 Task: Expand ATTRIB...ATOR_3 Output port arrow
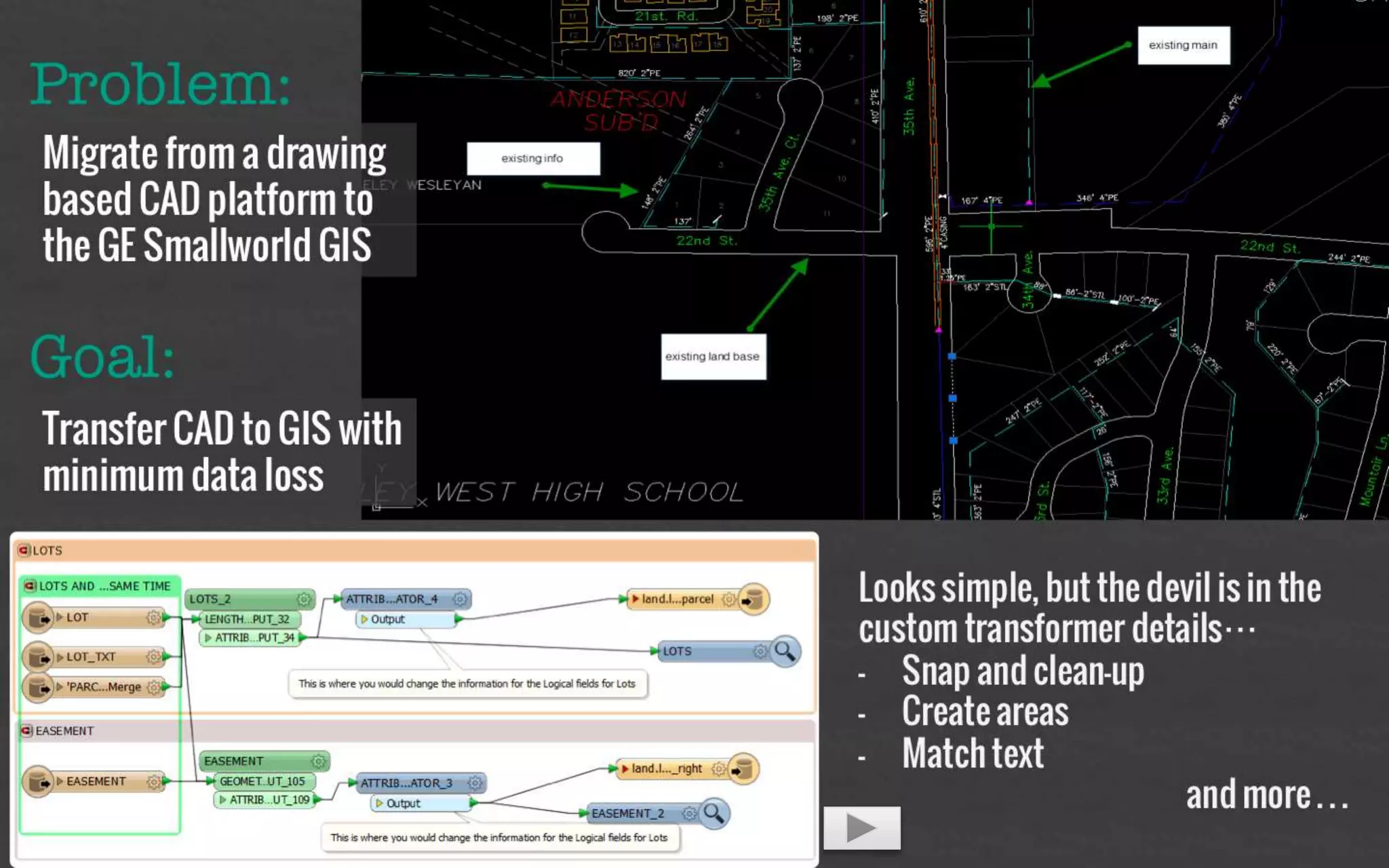point(379,803)
